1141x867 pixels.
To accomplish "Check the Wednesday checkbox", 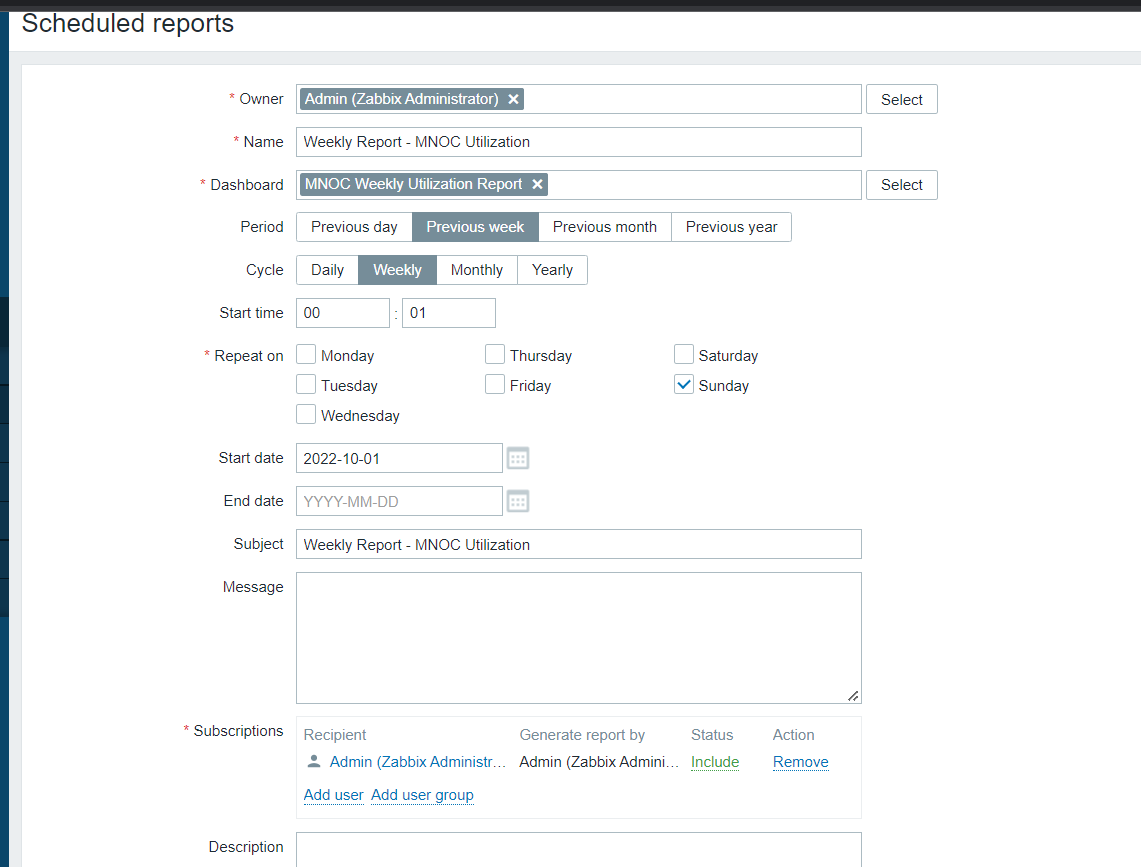I will [x=306, y=414].
